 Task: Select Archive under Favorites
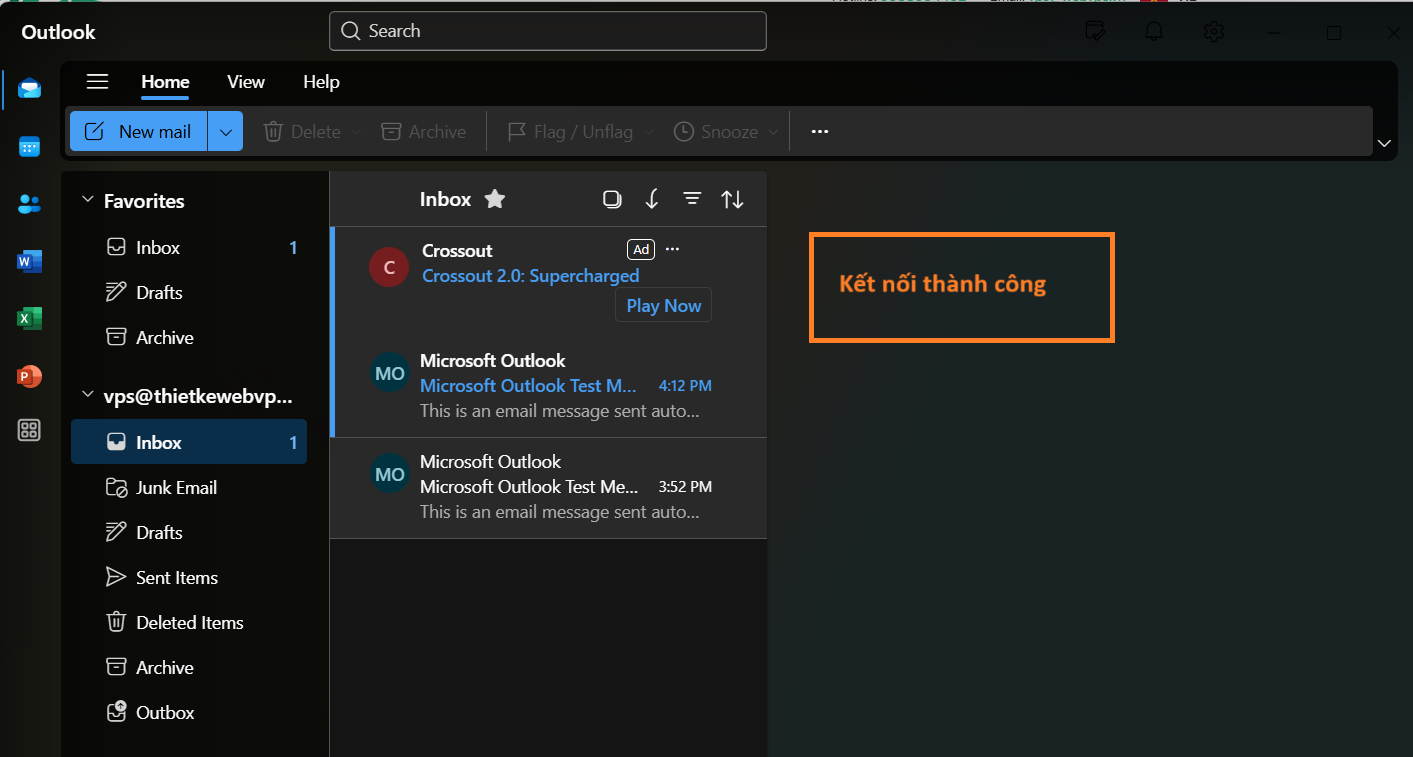(x=189, y=337)
